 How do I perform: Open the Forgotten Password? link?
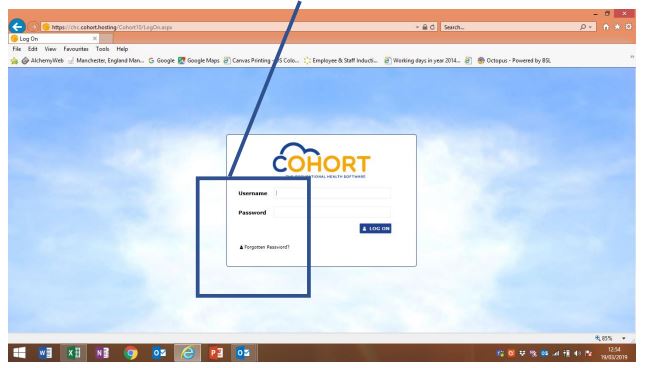(264, 247)
